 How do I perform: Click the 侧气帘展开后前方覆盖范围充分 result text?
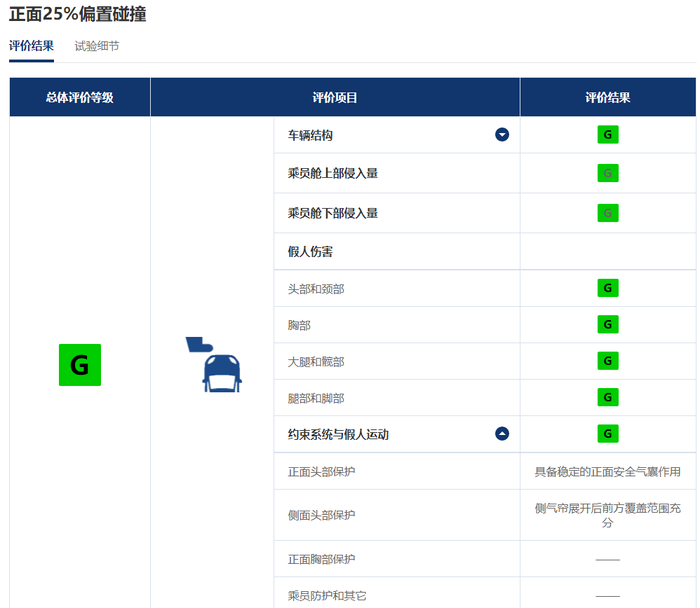608,515
